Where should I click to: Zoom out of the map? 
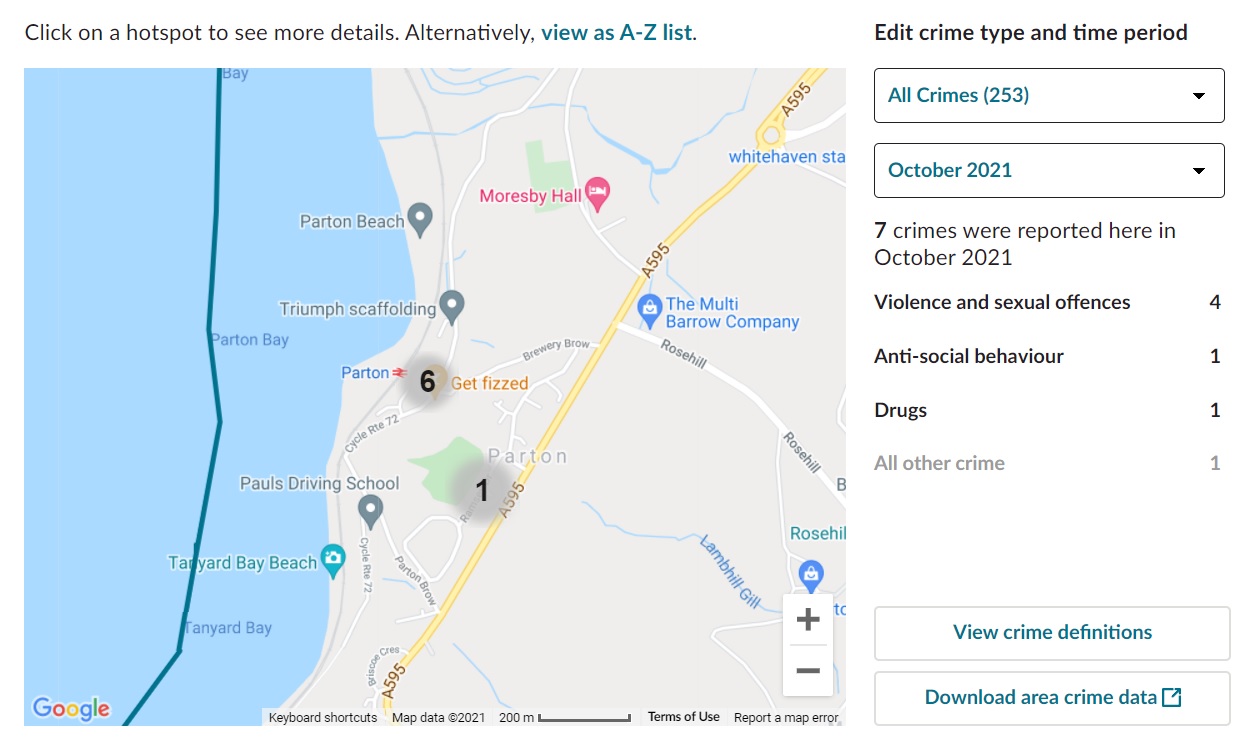(x=808, y=670)
